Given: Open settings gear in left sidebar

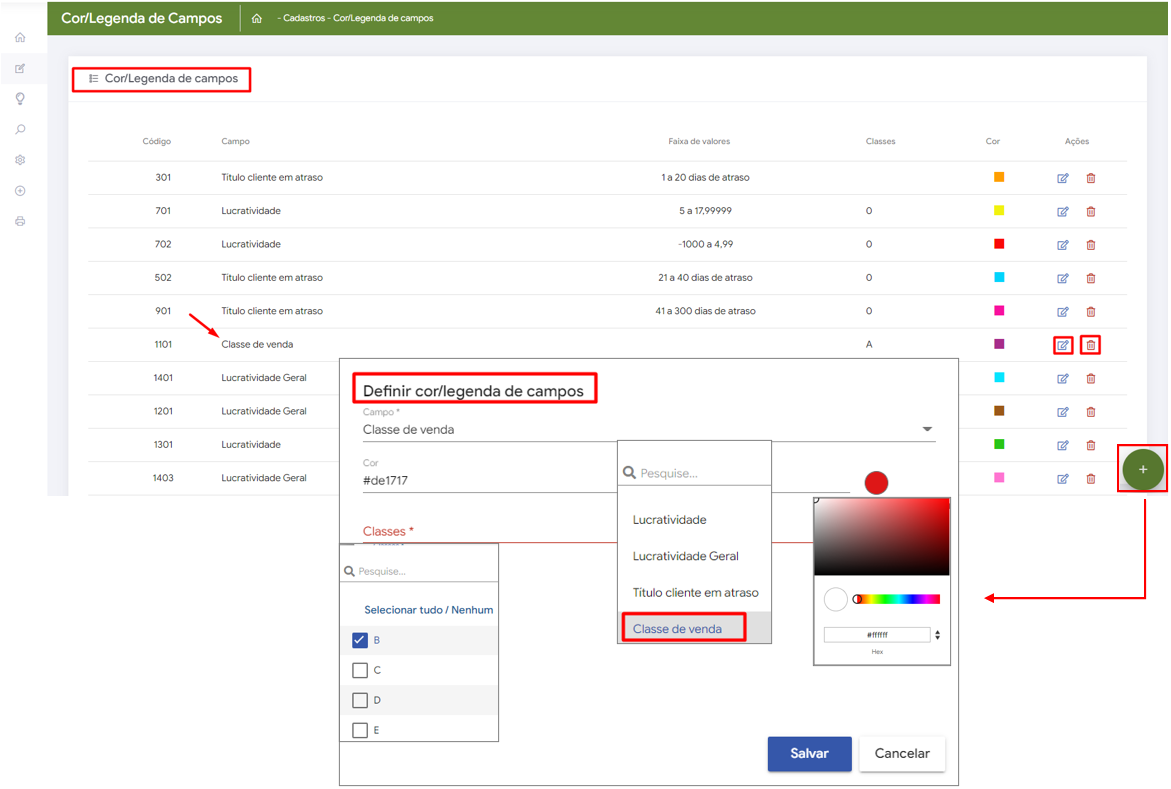Looking at the screenshot, I should (x=20, y=160).
